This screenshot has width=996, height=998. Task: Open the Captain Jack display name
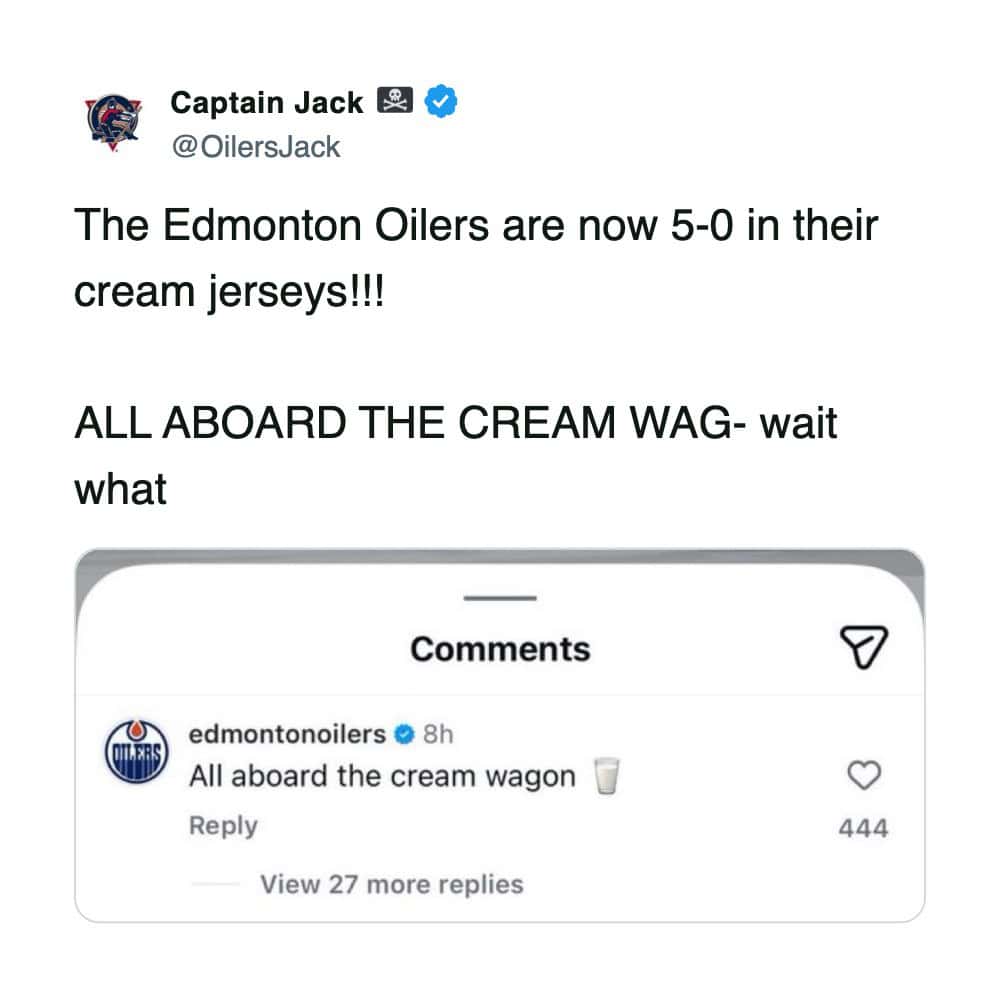267,102
